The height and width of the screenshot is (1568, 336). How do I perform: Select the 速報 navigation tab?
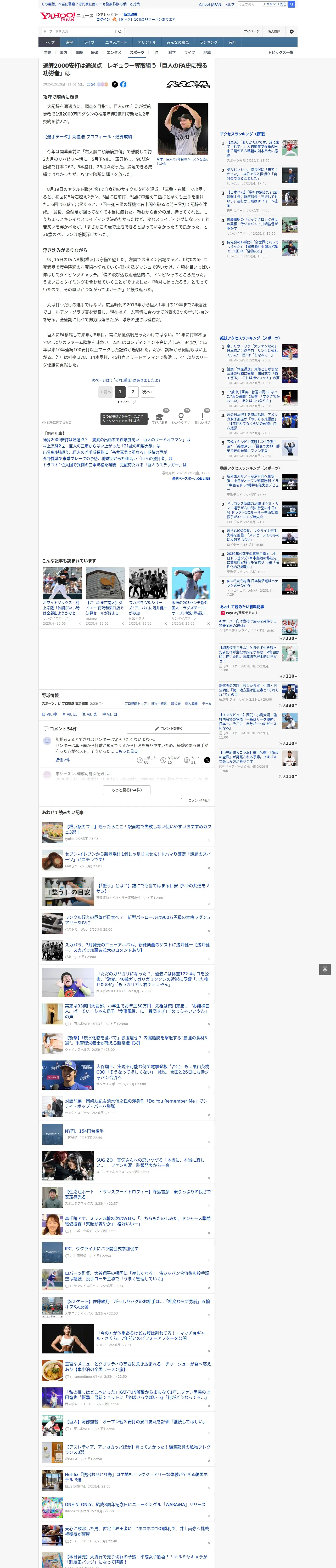click(69, 43)
